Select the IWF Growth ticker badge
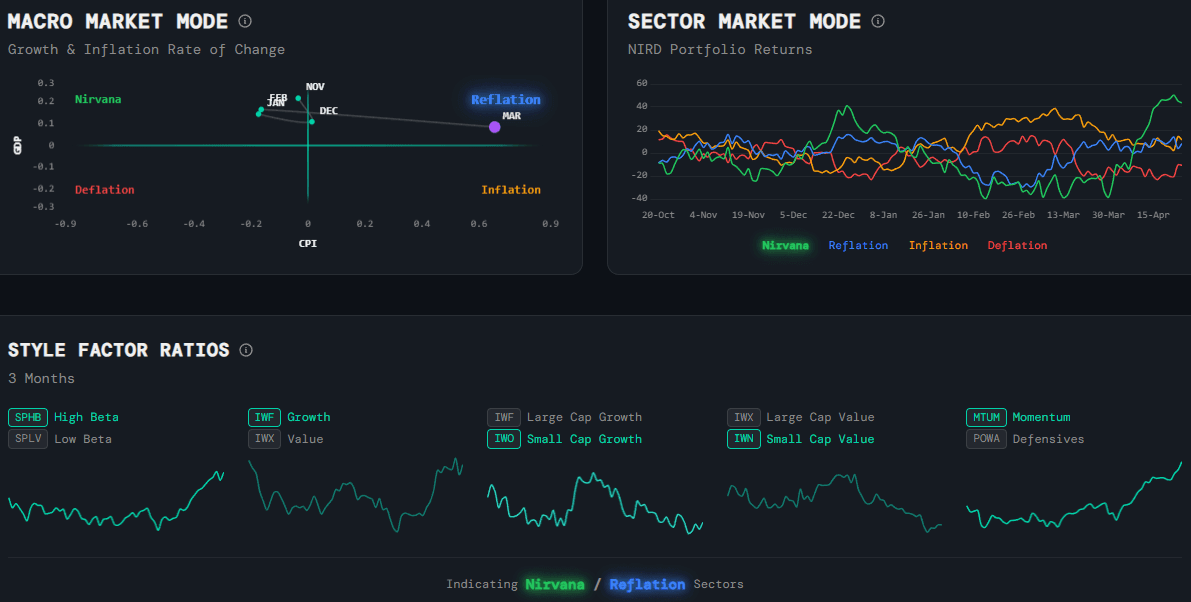The height and width of the screenshot is (602, 1191). [264, 417]
